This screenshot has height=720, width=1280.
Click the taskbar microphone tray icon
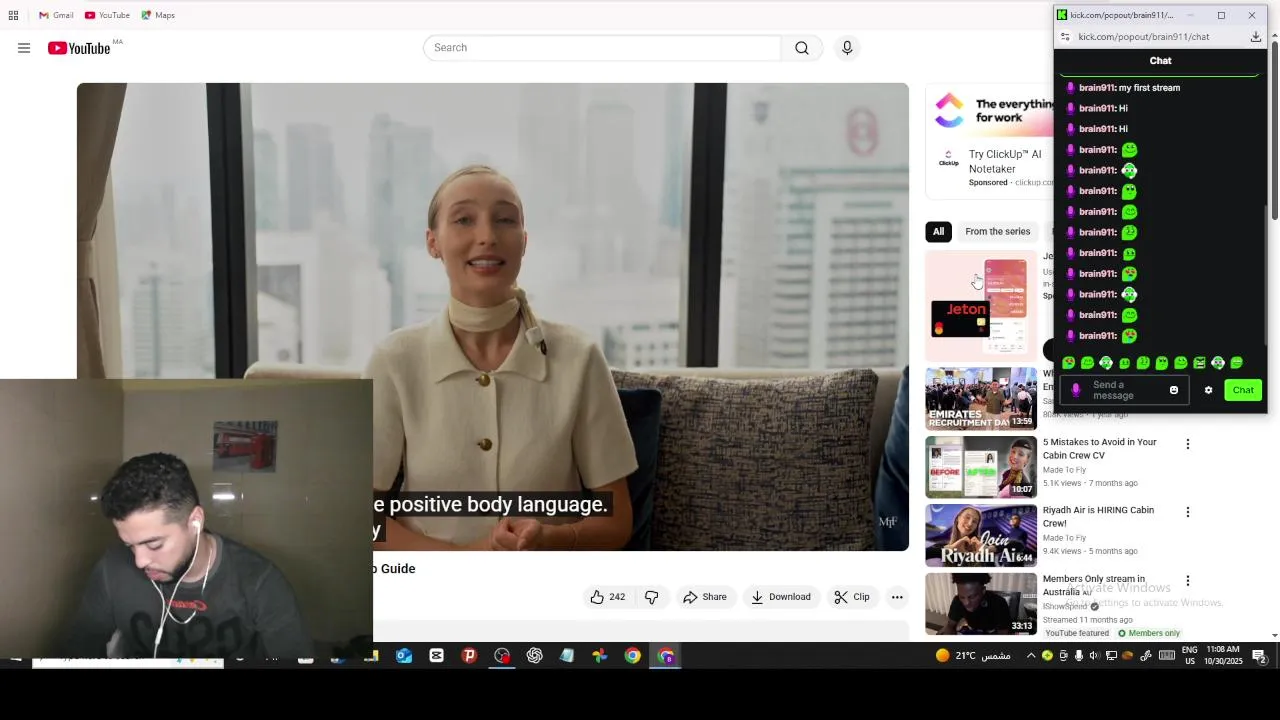pos(1079,656)
